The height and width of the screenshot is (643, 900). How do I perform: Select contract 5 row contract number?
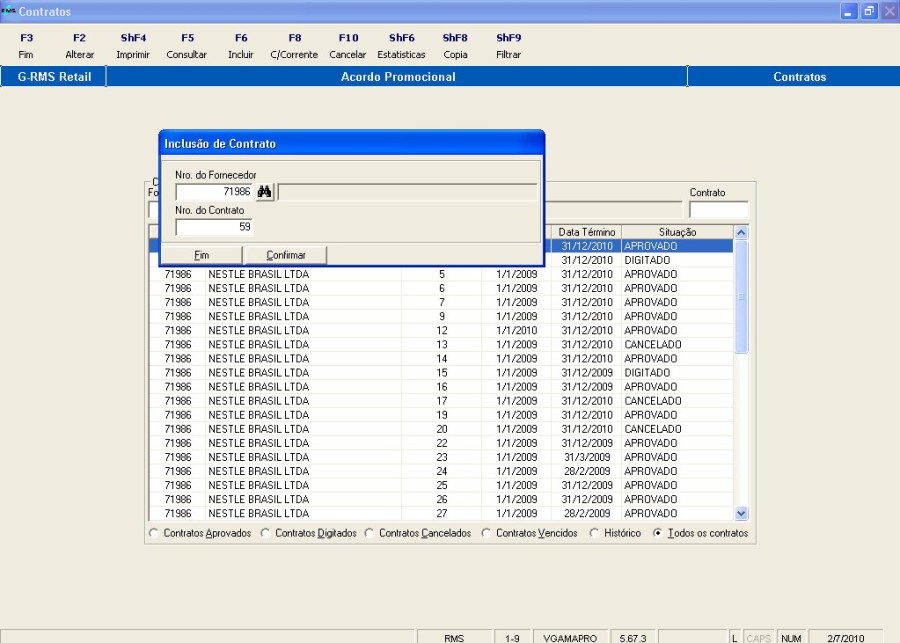click(x=441, y=274)
